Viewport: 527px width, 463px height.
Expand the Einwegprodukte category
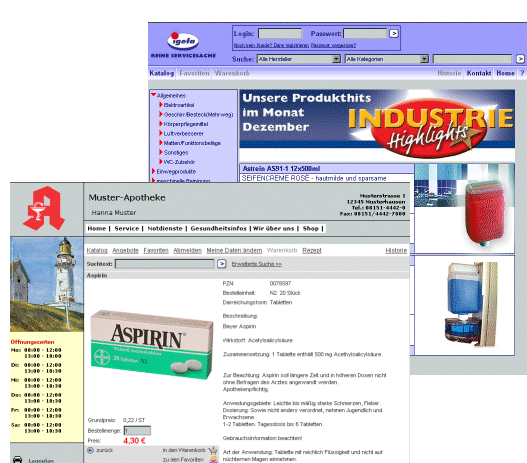(154, 171)
